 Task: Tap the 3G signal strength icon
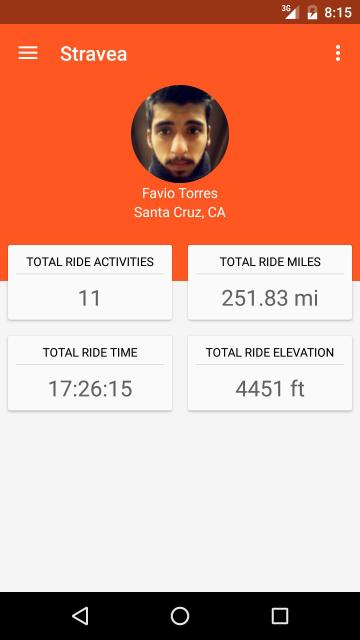(x=291, y=12)
